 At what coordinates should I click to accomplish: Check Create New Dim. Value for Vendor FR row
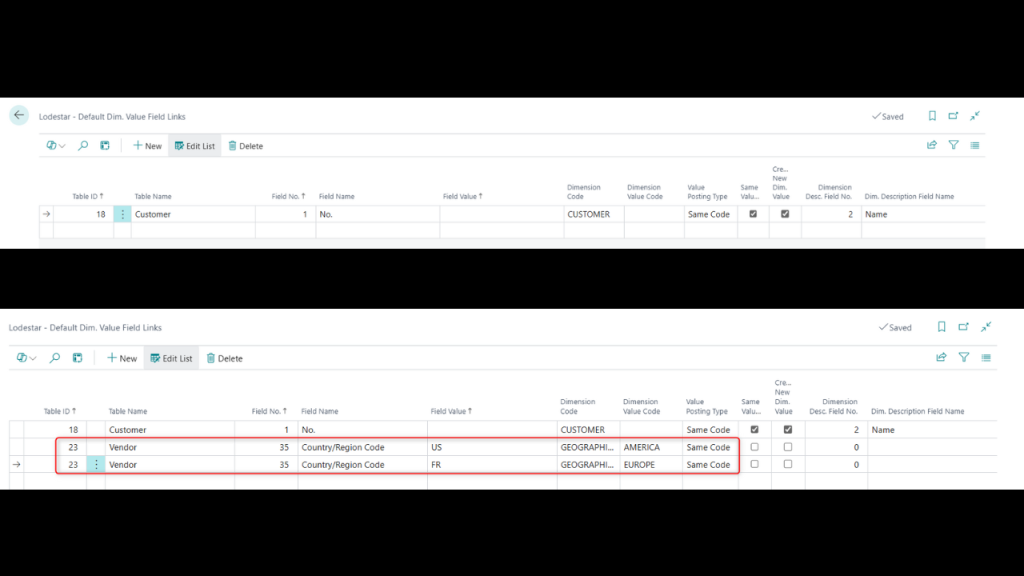[x=788, y=464]
